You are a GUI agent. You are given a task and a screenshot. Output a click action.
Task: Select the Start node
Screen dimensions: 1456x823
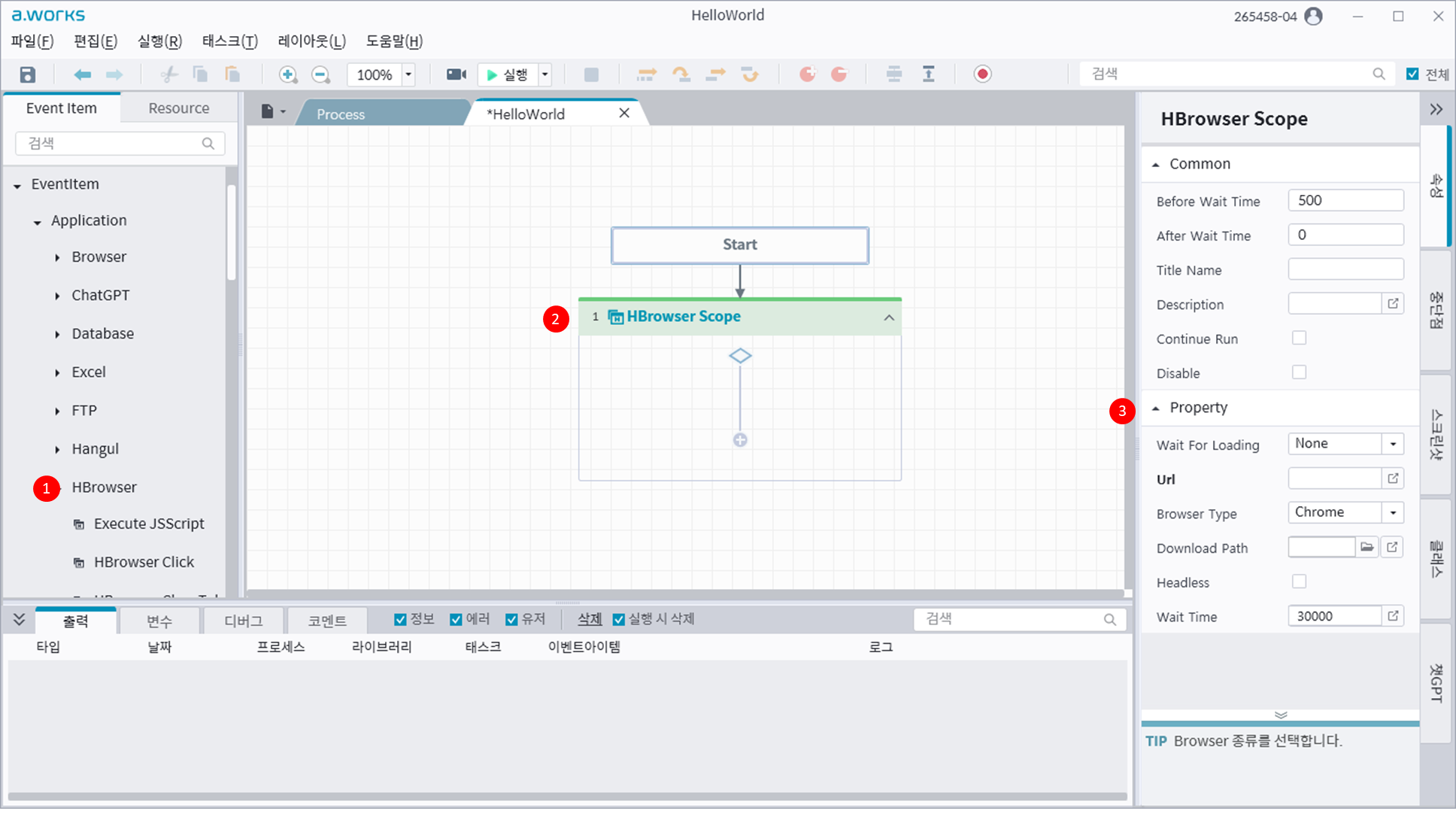click(740, 245)
